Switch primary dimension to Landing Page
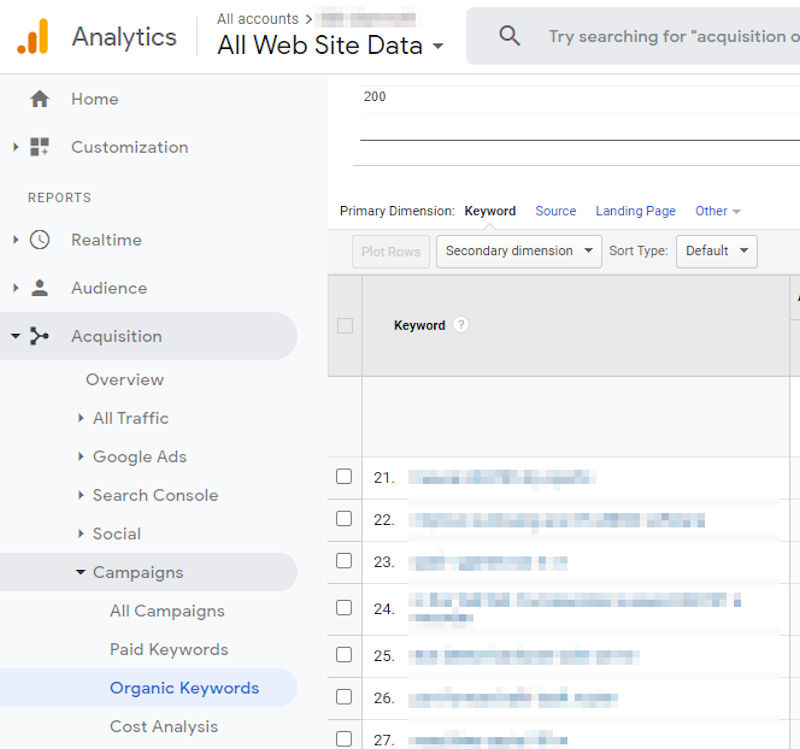 [x=635, y=211]
